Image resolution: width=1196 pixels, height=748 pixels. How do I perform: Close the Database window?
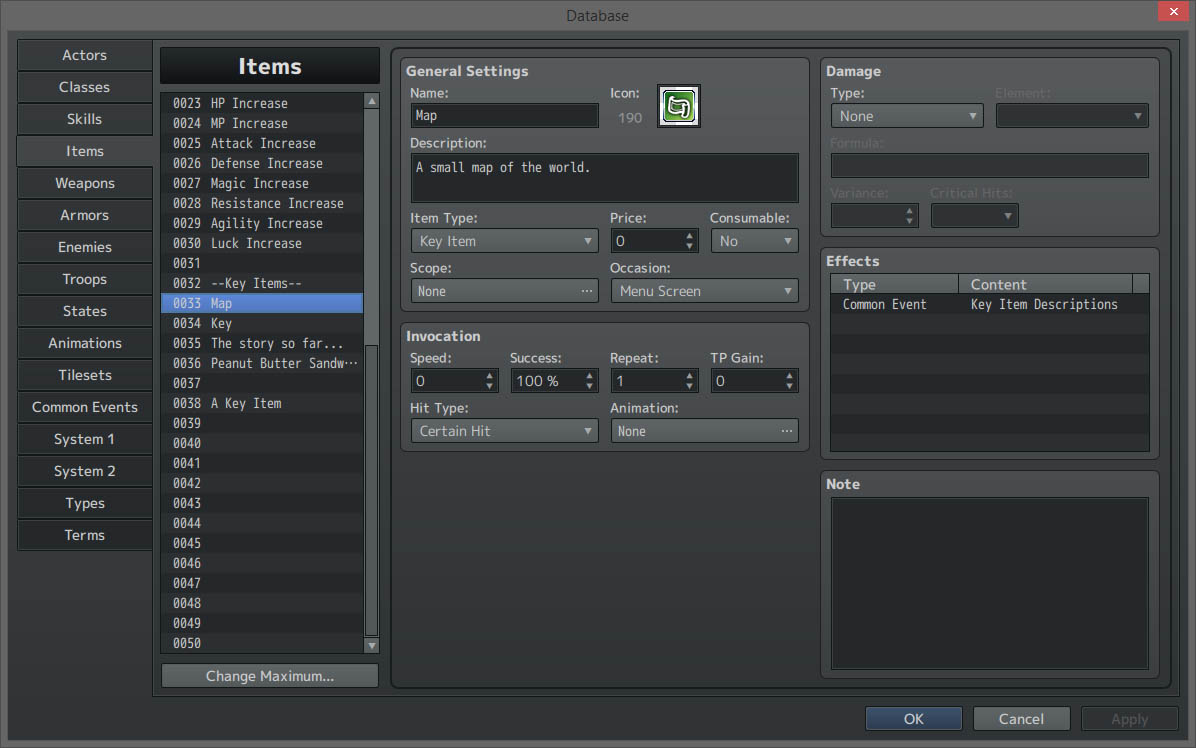pos(1173,11)
